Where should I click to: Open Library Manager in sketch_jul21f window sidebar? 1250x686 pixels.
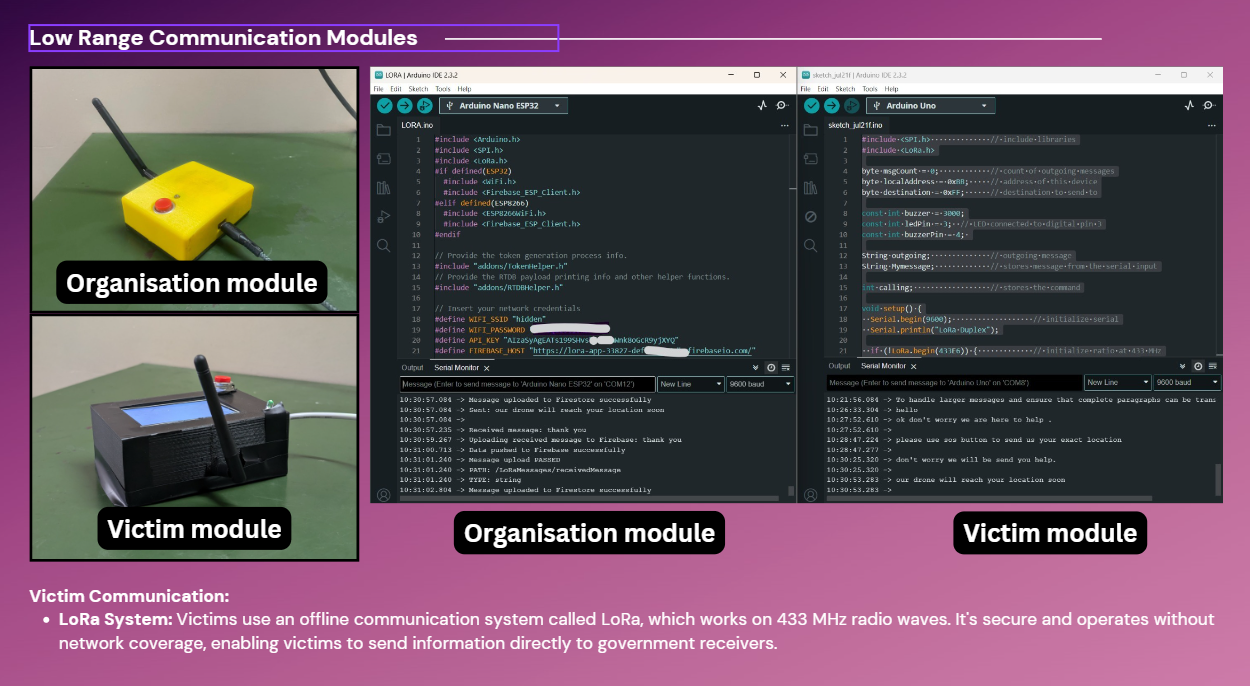pyautogui.click(x=811, y=187)
